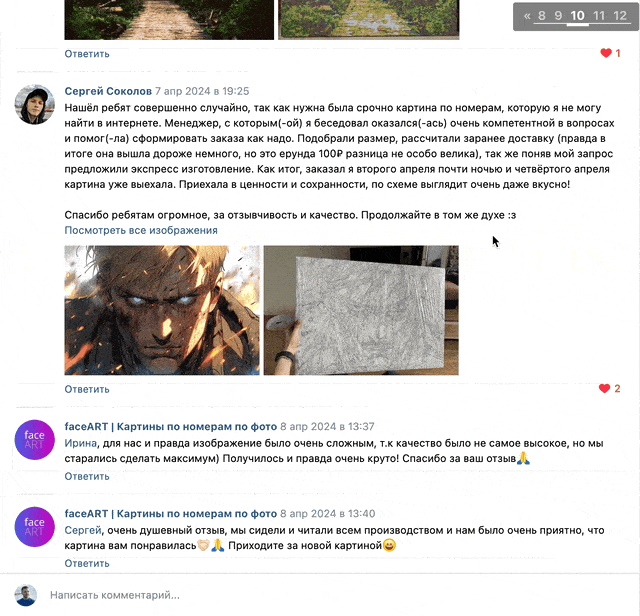
Task: Expand 'Посмотреть все изображения' link
Action: click(141, 230)
